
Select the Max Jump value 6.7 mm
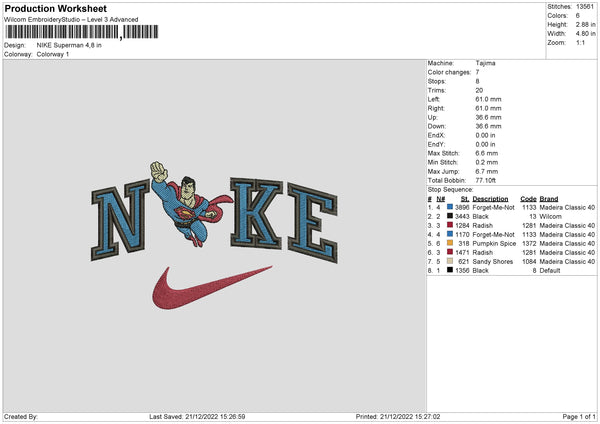tap(487, 171)
